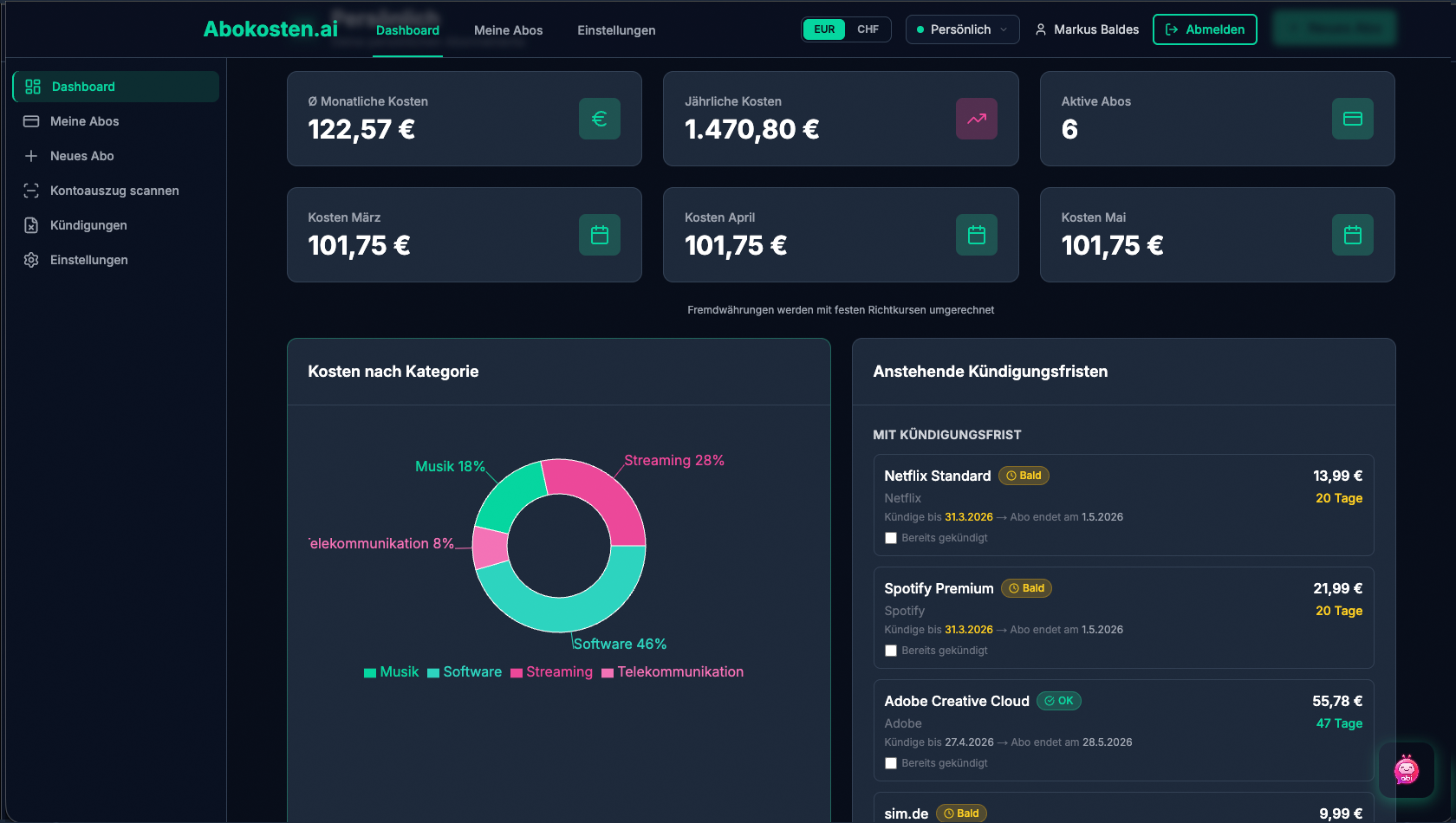The height and width of the screenshot is (823, 1456).
Task: Click the Abokosten.ai logo link
Action: pyautogui.click(x=270, y=29)
